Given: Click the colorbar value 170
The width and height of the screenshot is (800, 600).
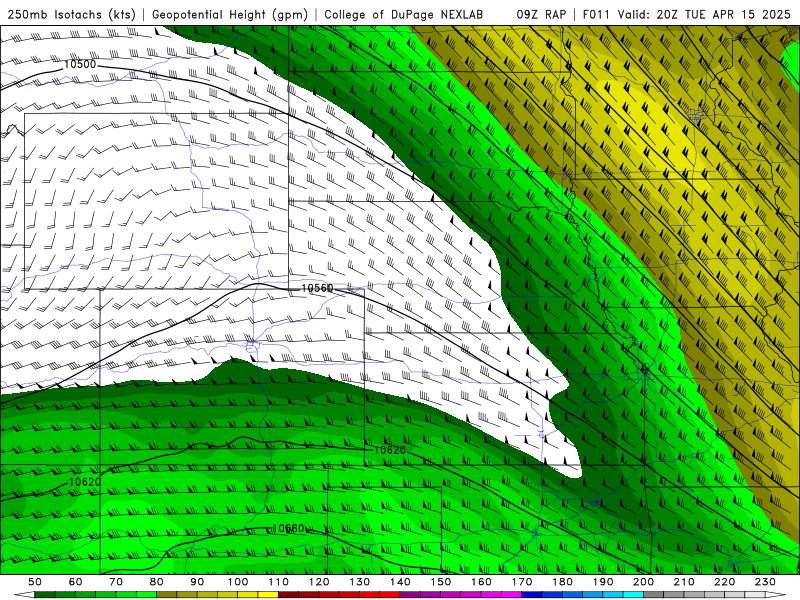Looking at the screenshot, I should pyautogui.click(x=522, y=582).
